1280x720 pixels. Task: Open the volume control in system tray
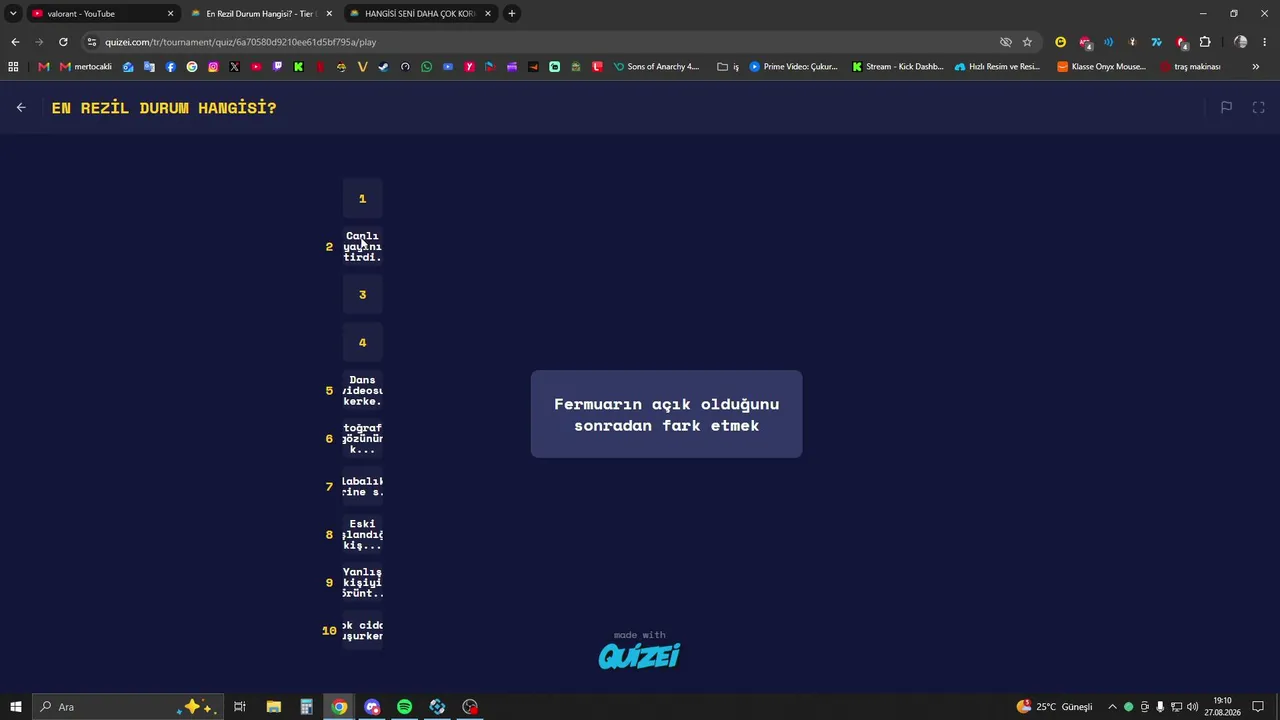(1192, 707)
